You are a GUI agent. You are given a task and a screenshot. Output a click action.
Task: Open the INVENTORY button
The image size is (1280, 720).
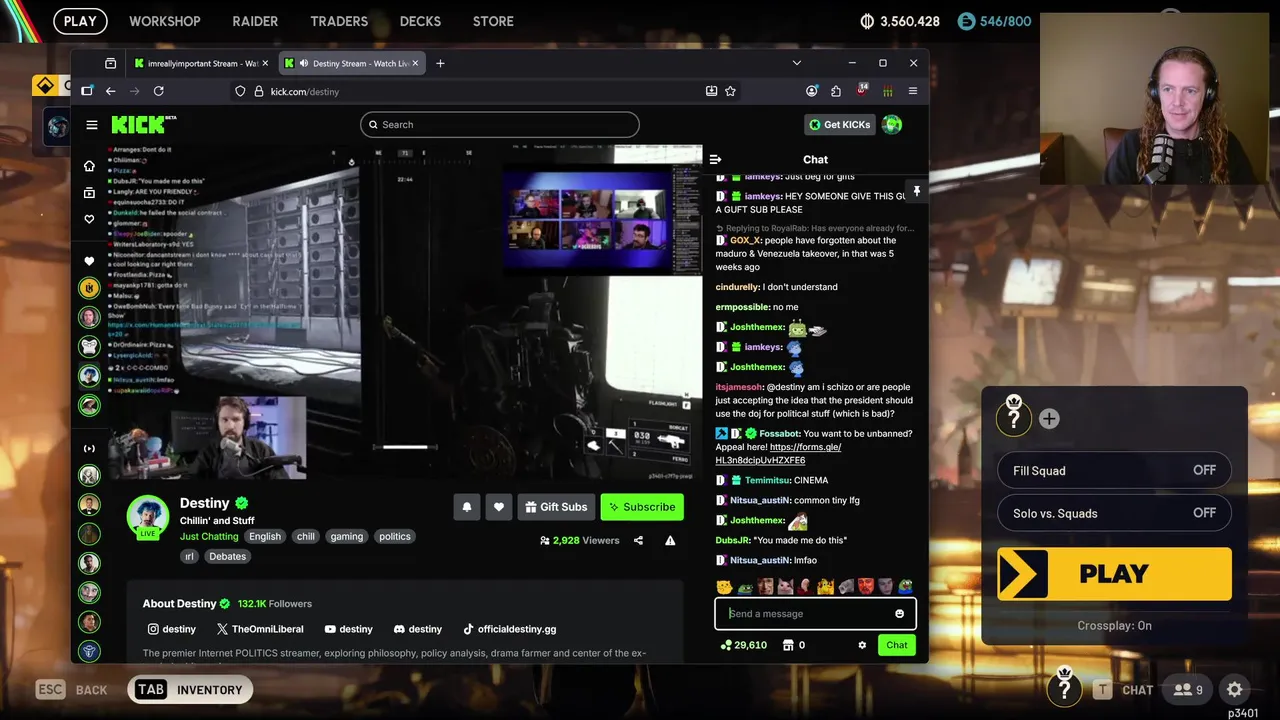189,689
